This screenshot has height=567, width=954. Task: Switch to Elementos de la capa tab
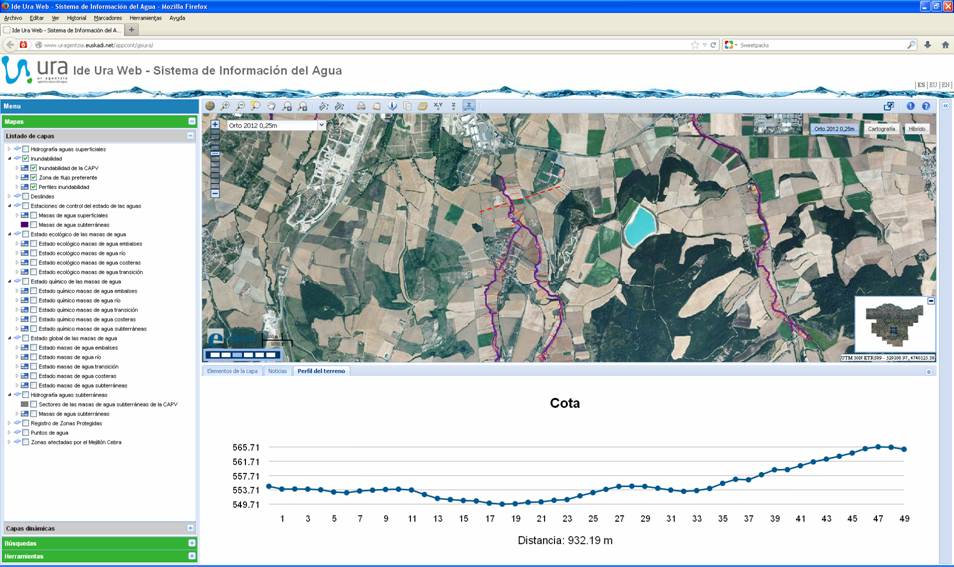coord(232,371)
